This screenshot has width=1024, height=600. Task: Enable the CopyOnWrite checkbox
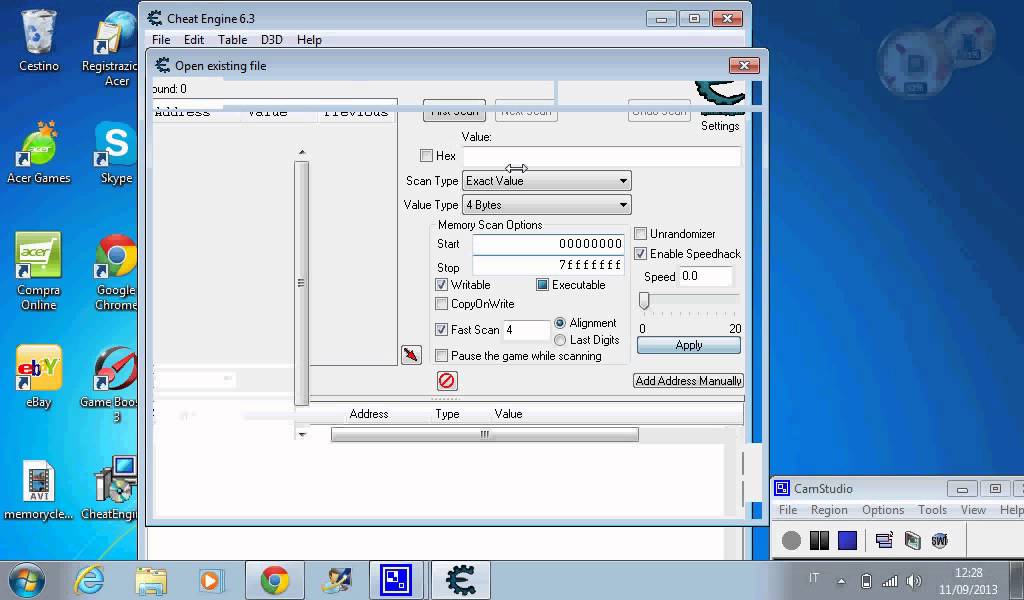[x=441, y=304]
